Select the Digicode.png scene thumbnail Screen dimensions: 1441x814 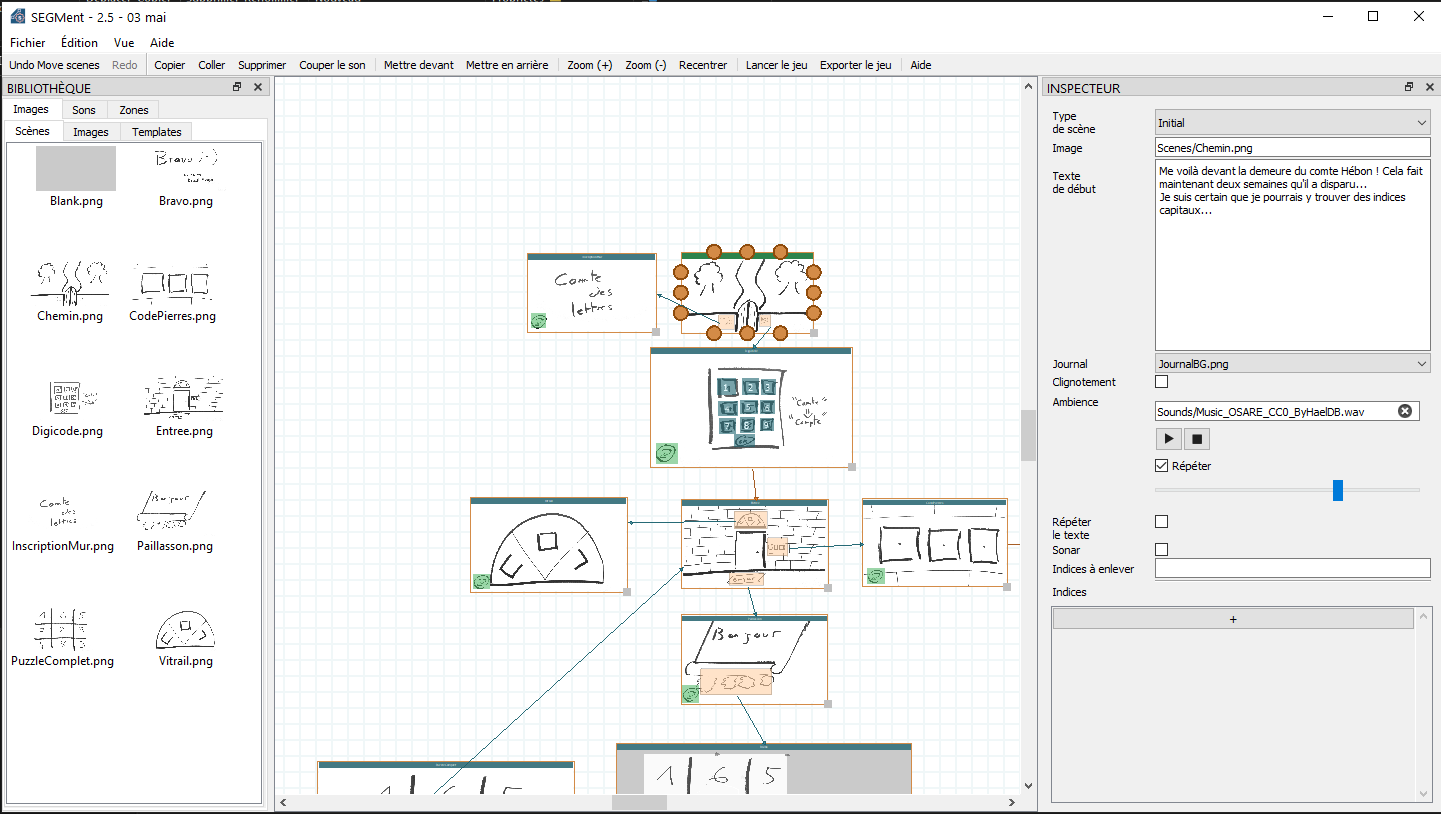point(68,406)
